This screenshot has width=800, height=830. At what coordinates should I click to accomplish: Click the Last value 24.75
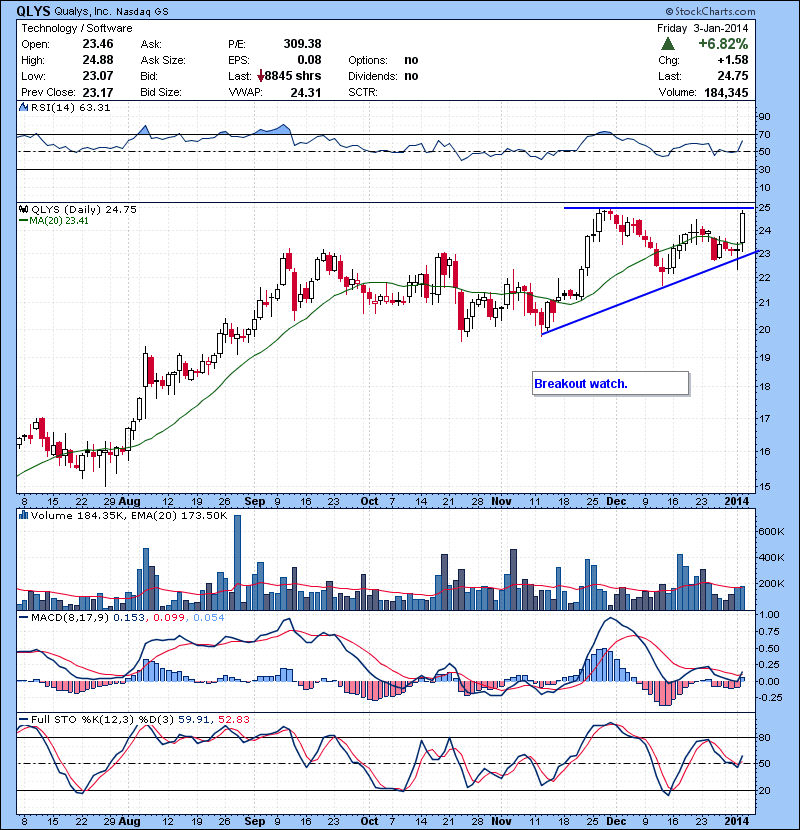coord(733,76)
